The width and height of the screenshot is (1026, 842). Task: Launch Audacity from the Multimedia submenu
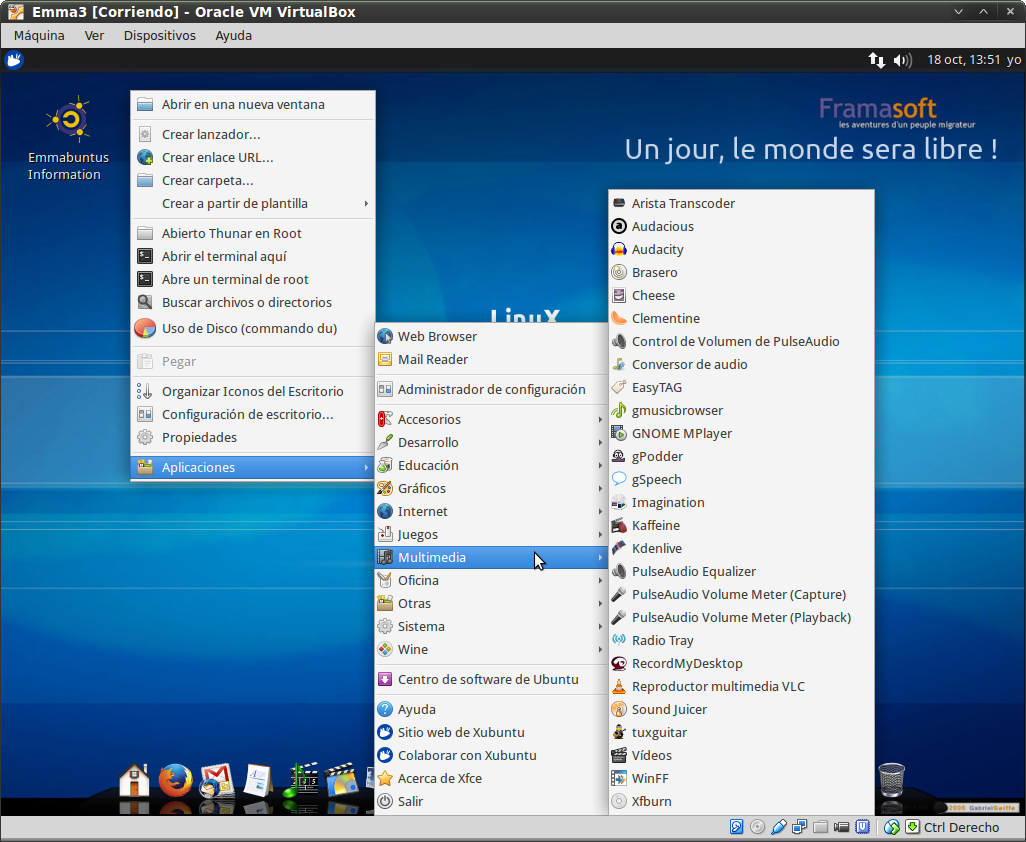click(x=657, y=249)
